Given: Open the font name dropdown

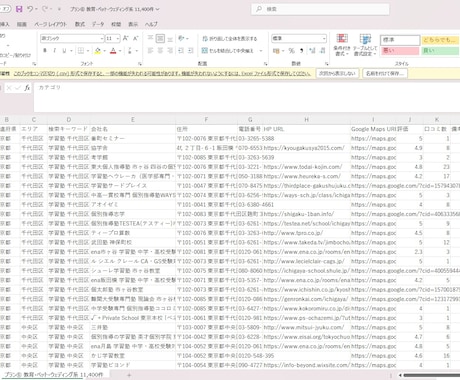Looking at the screenshot, I should coord(102,39).
